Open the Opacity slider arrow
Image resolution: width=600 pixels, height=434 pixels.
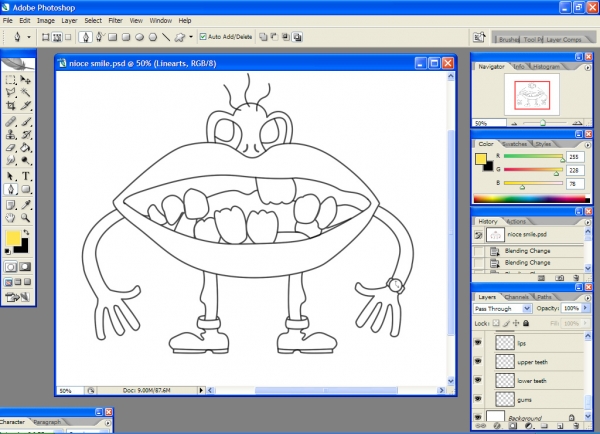(585, 308)
